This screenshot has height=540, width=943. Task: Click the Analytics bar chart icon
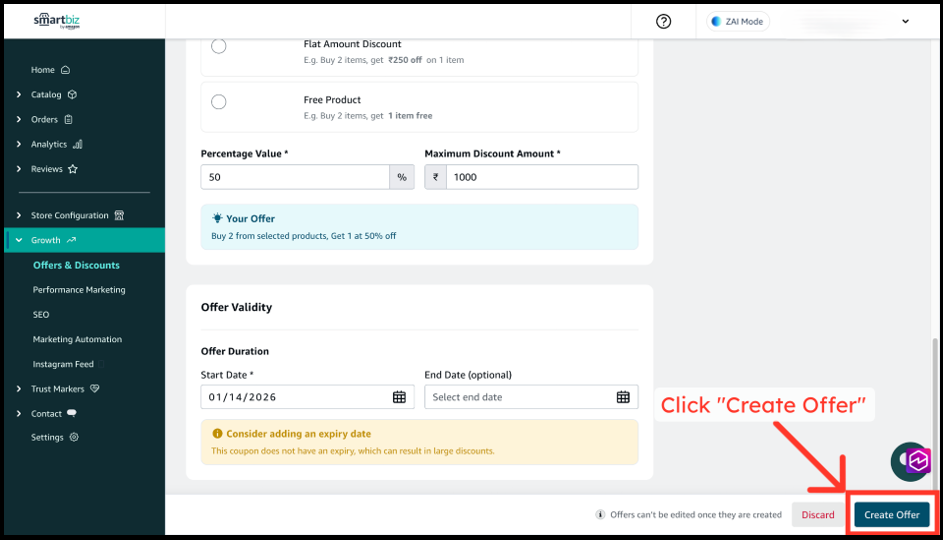tap(78, 144)
